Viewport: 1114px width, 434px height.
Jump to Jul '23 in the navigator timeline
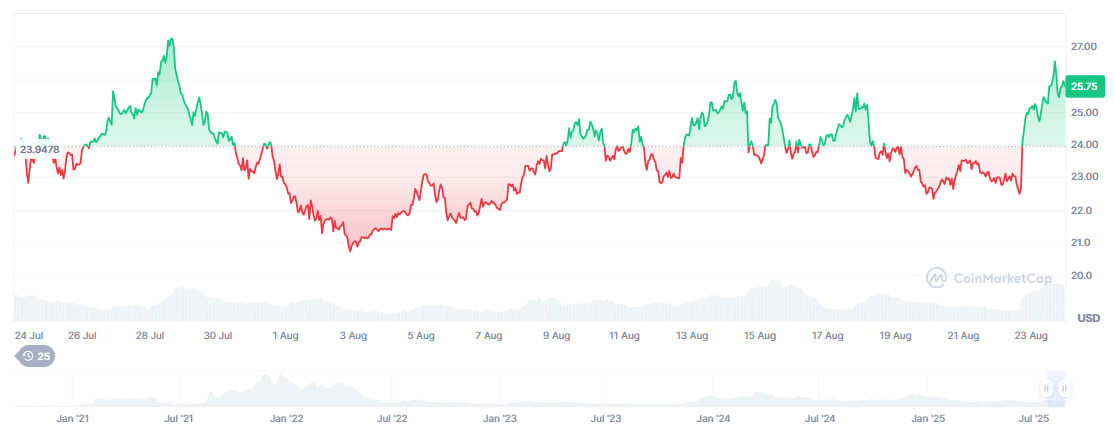click(607, 420)
